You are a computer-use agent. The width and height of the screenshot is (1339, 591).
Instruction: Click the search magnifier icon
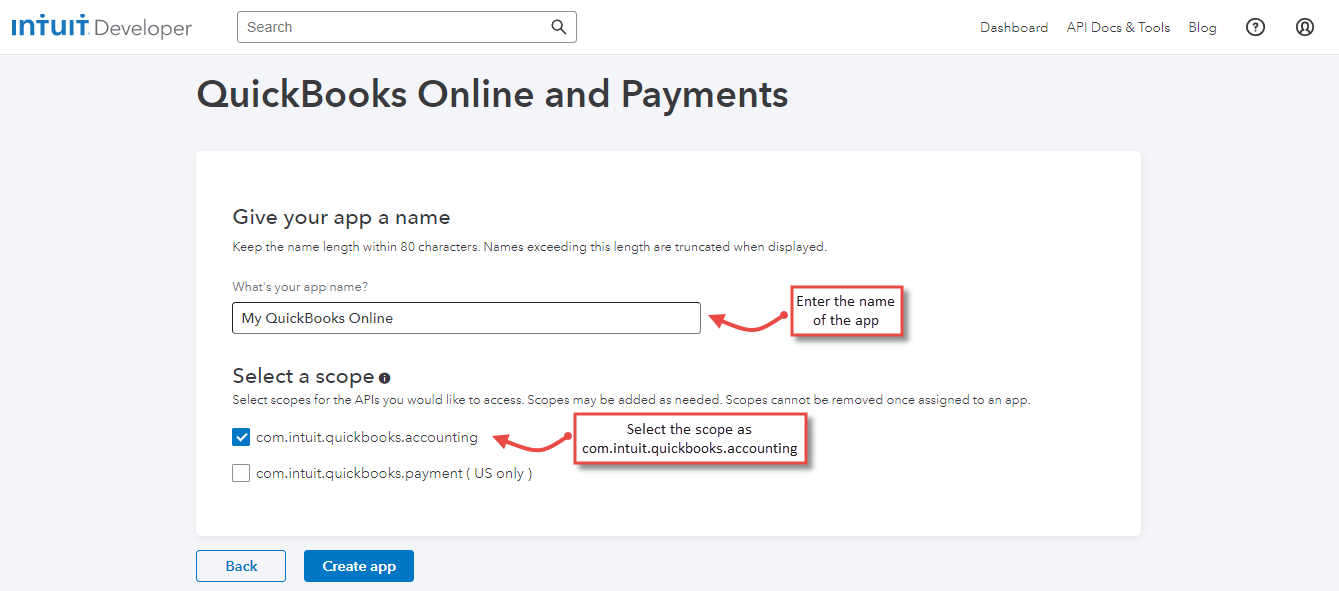pos(559,27)
